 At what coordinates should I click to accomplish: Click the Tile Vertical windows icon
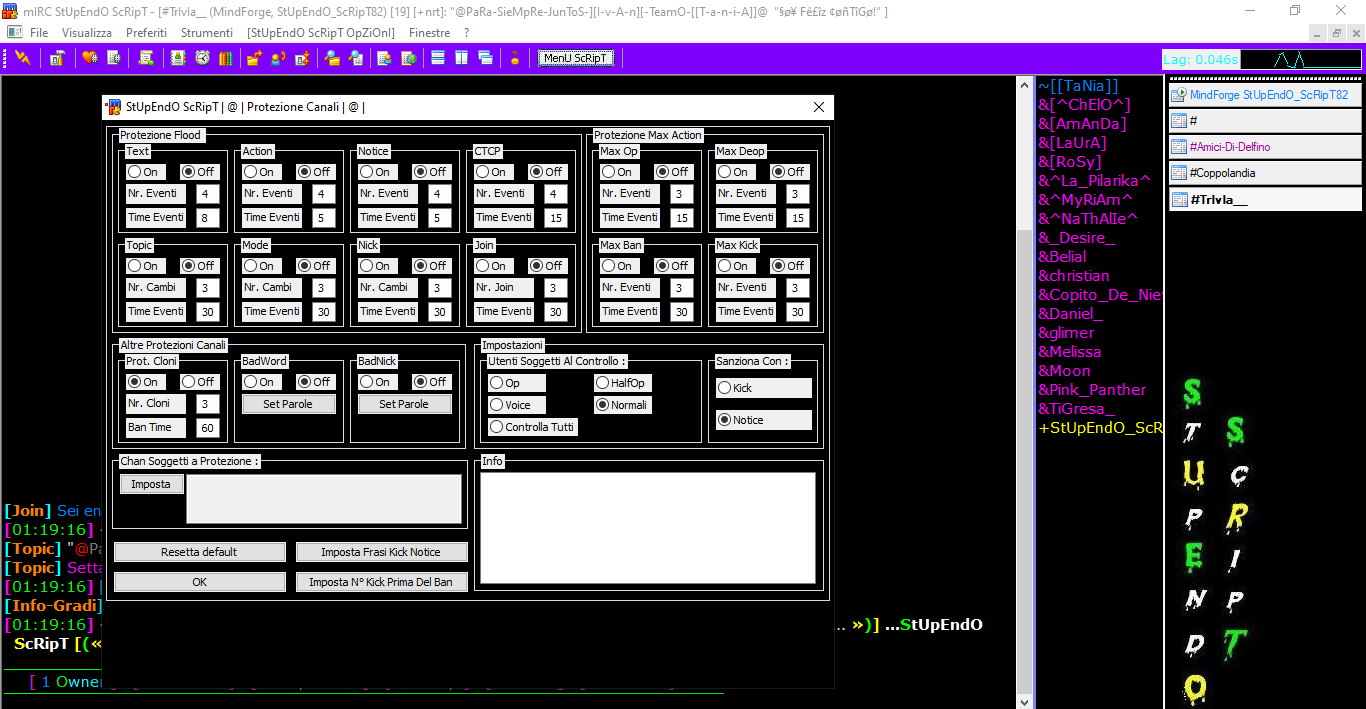tap(461, 58)
